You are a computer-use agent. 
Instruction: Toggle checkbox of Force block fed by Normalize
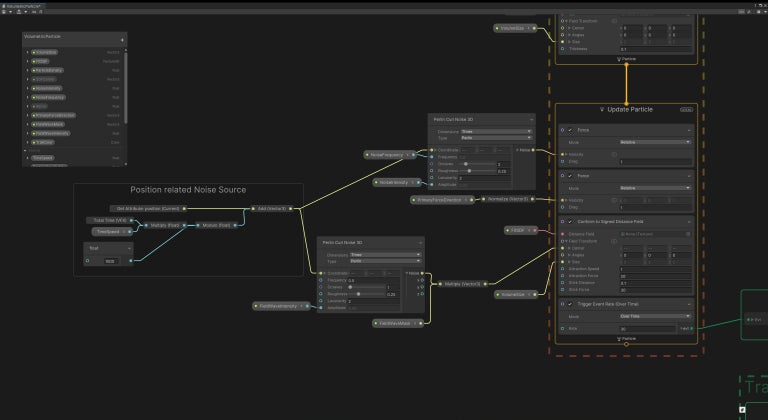(x=570, y=175)
